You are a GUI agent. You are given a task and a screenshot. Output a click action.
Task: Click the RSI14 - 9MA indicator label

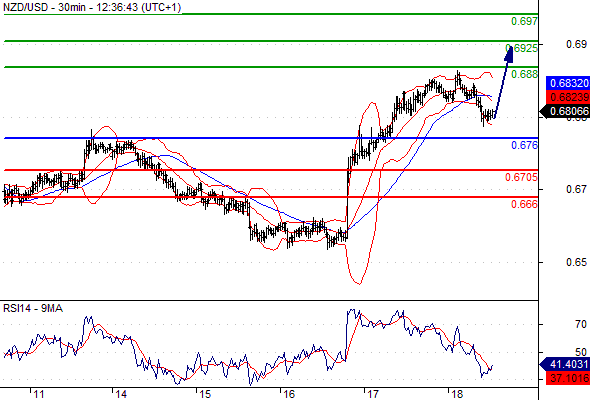tap(33, 309)
